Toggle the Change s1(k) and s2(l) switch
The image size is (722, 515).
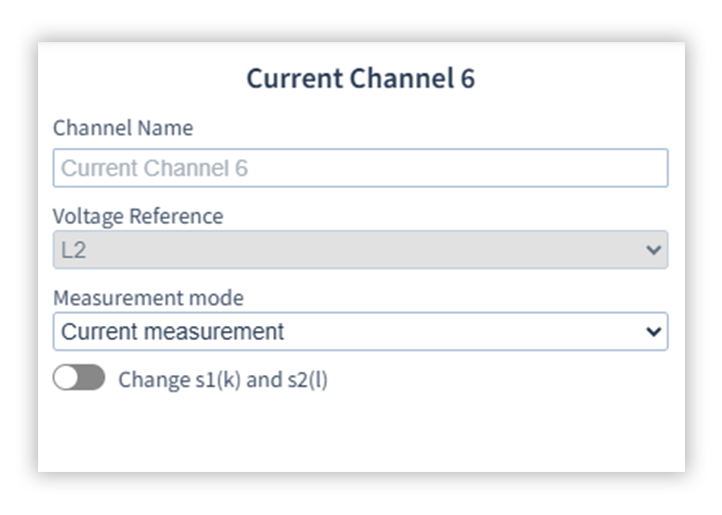coord(79,379)
